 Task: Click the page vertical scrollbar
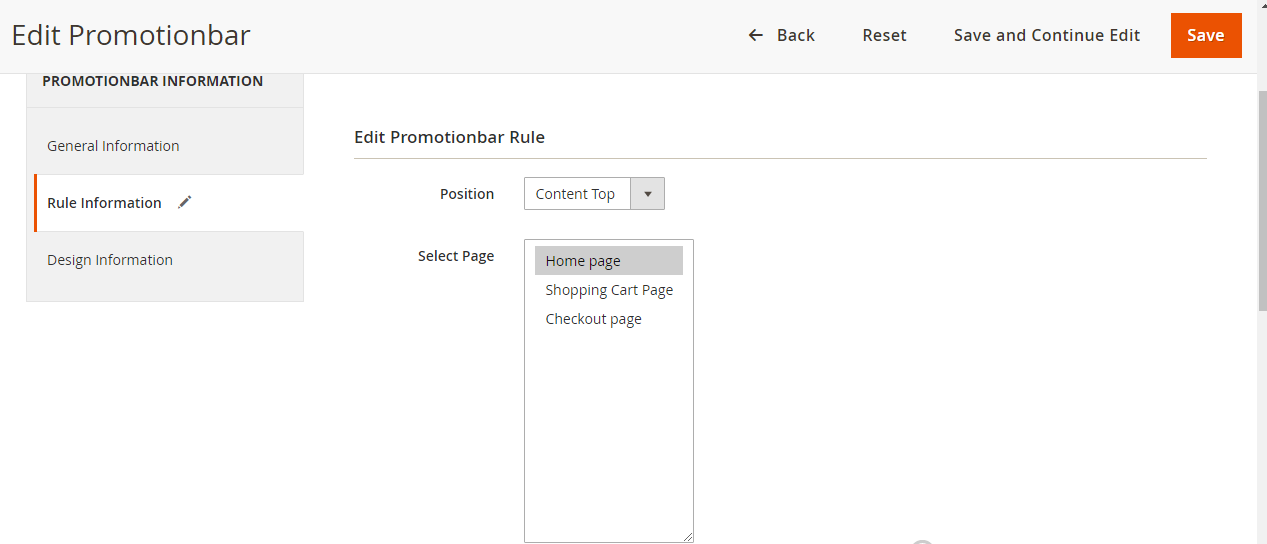click(x=1261, y=200)
